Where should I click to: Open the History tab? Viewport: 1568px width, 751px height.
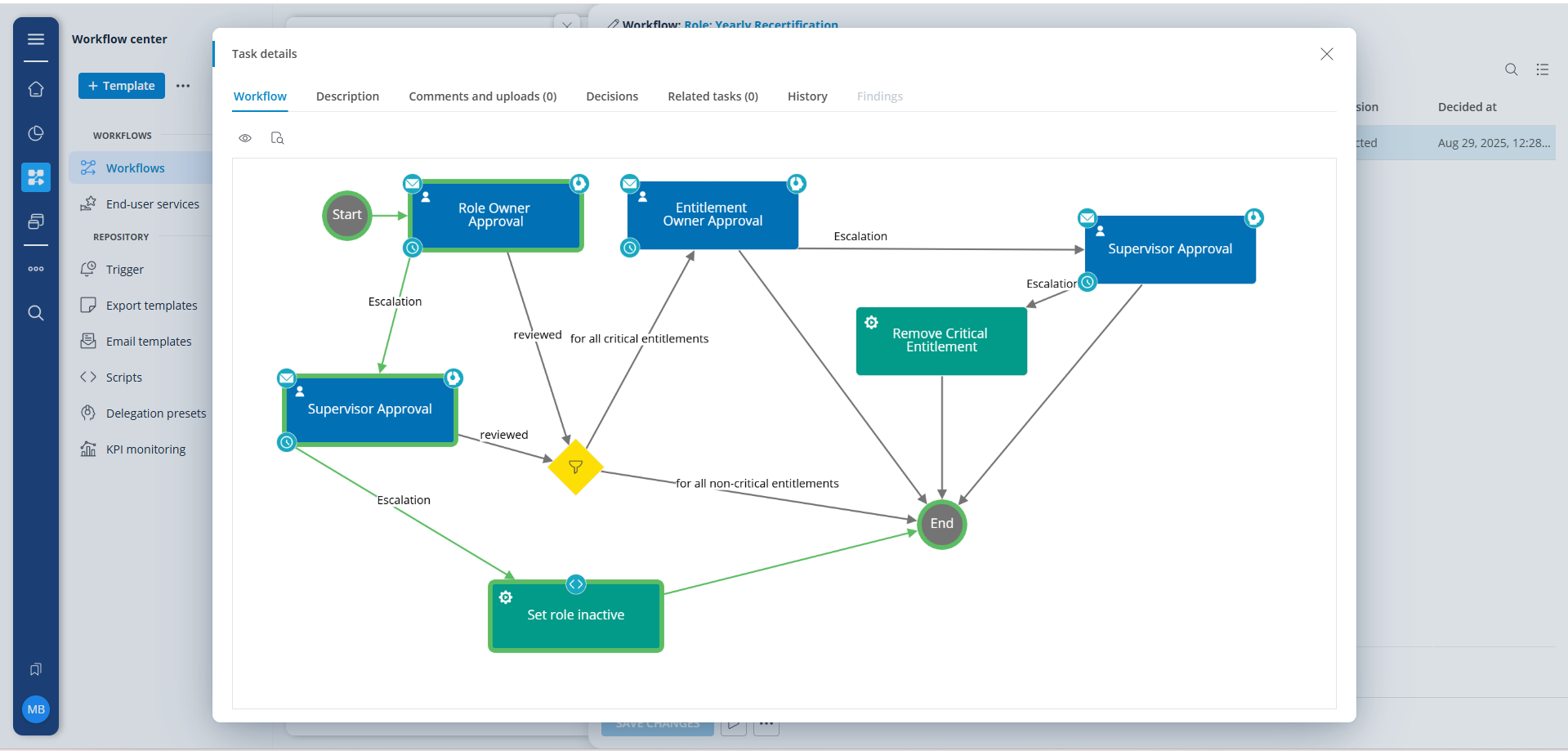[x=807, y=96]
